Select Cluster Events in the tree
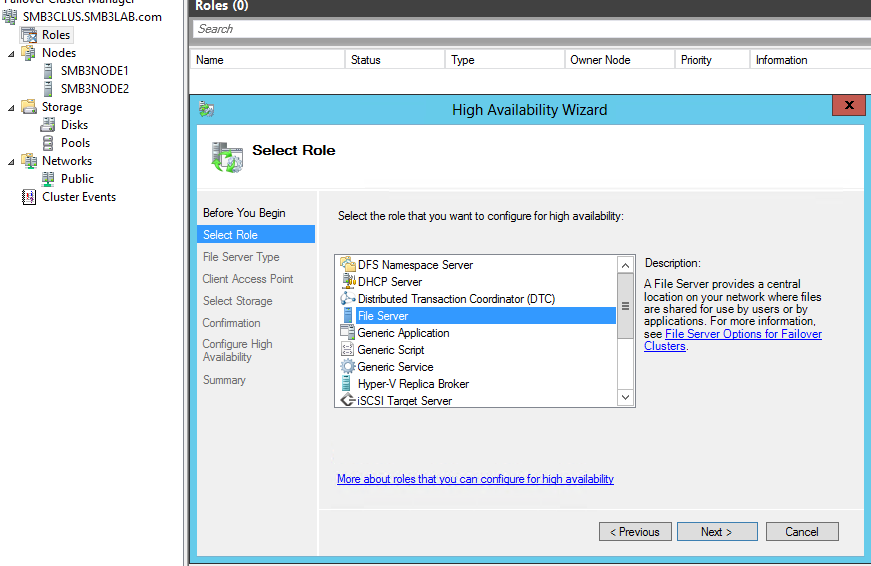Screen dimensions: 871x566 click(x=79, y=197)
